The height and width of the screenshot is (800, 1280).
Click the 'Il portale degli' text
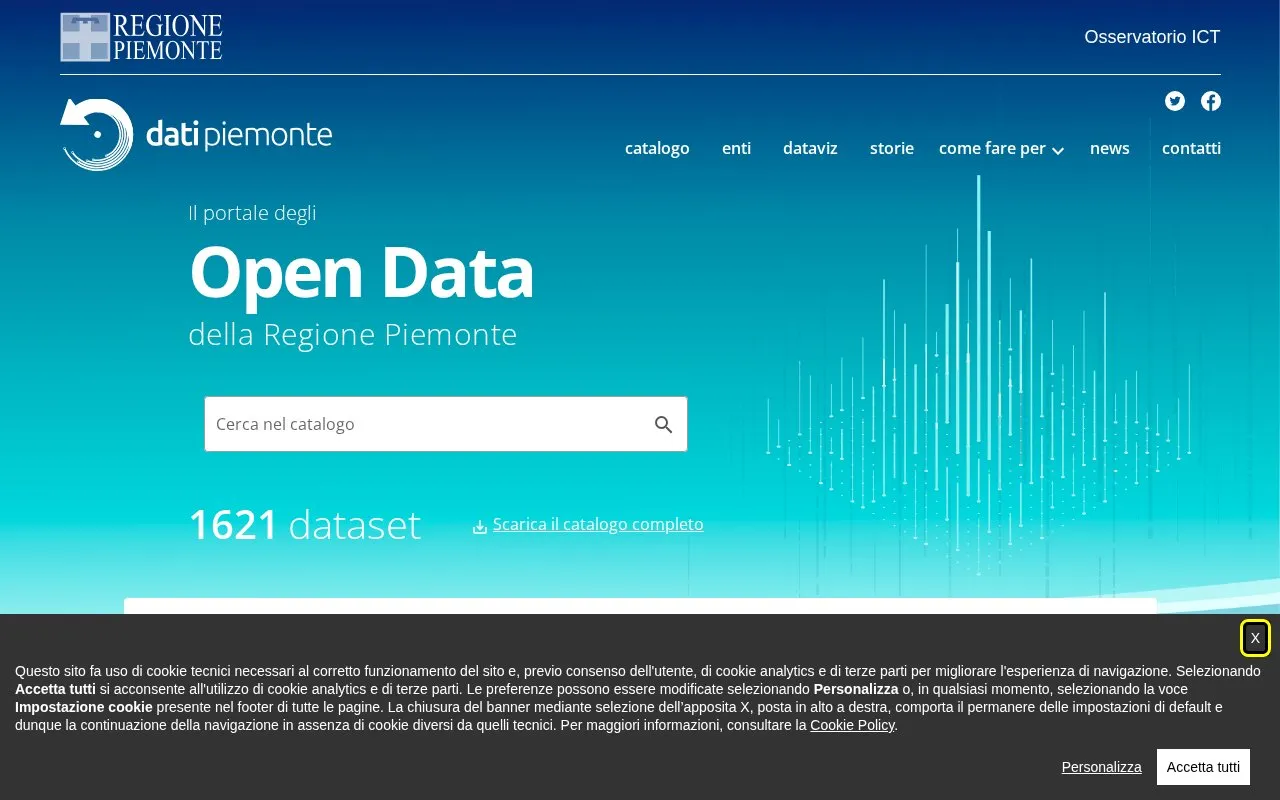point(252,213)
